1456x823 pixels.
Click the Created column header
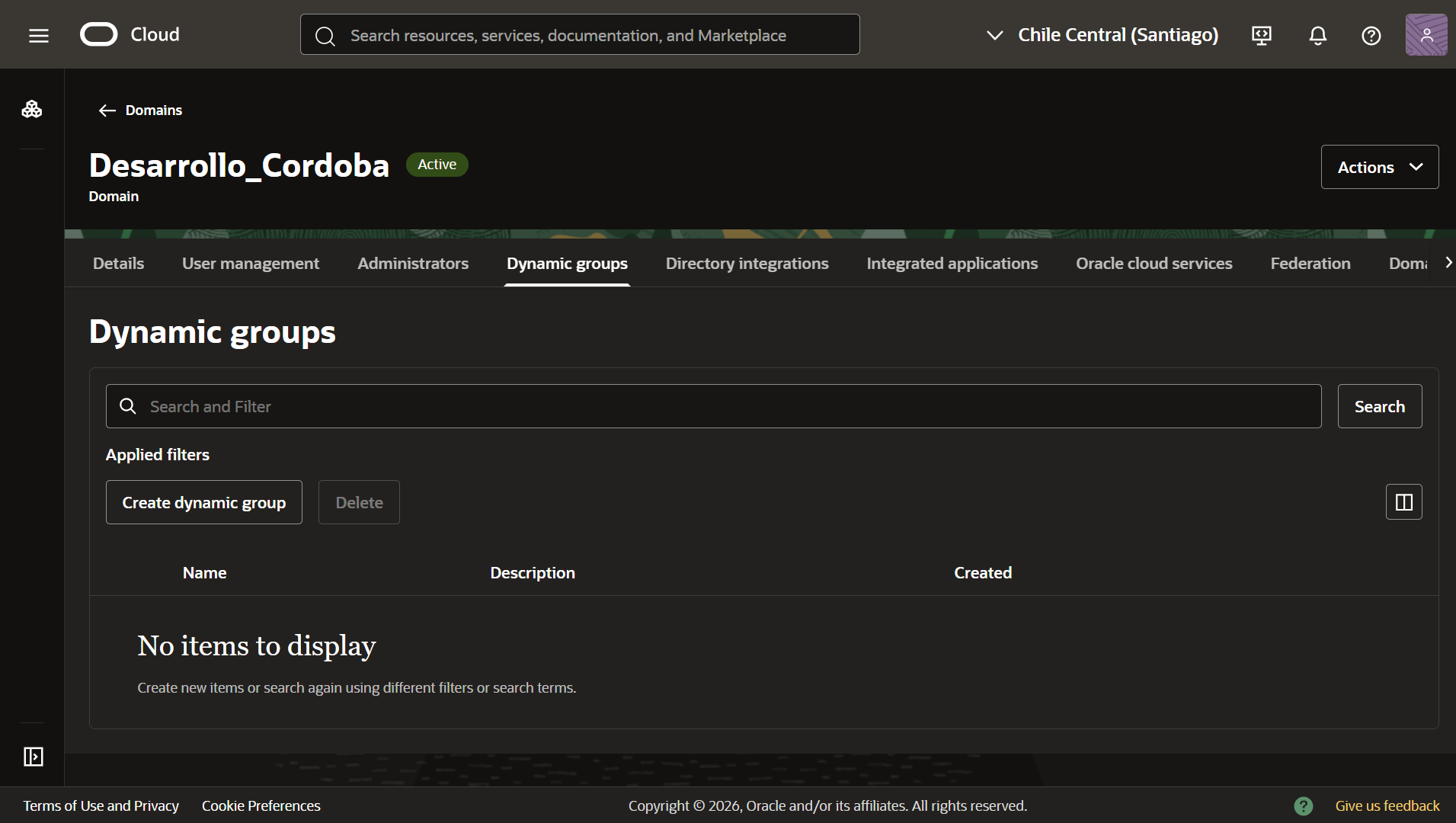983,573
